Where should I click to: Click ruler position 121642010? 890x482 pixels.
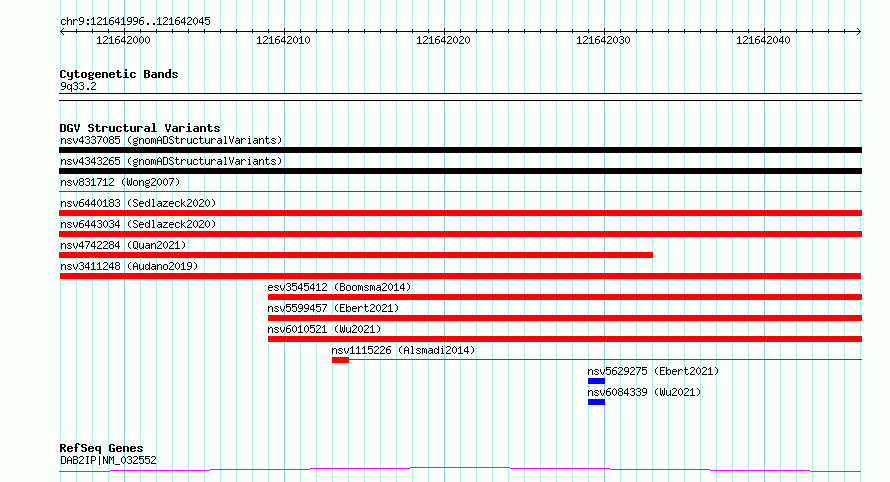point(283,40)
